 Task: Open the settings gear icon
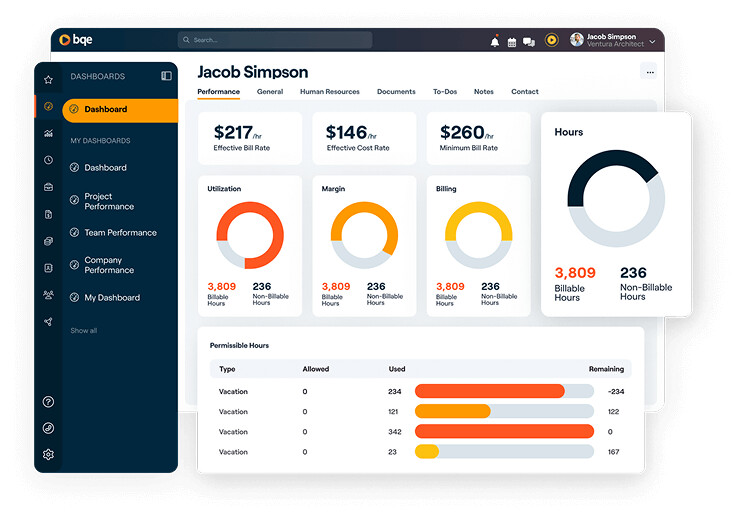pyautogui.click(x=48, y=454)
